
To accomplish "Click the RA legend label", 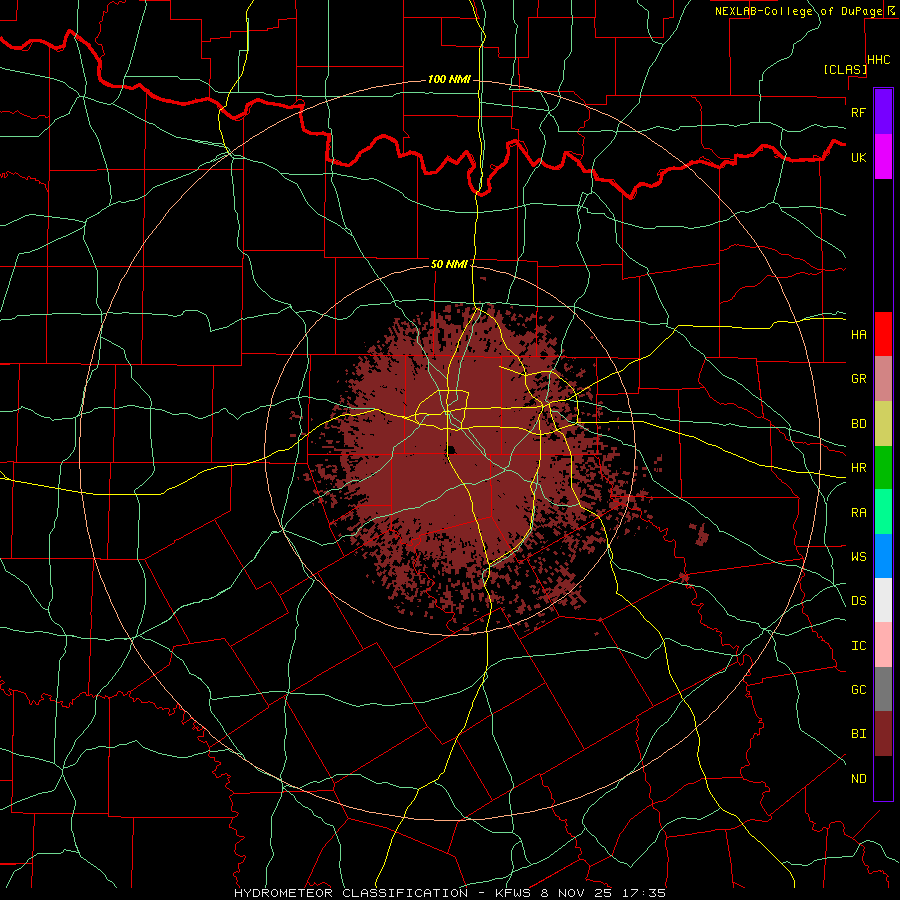I will (x=859, y=513).
